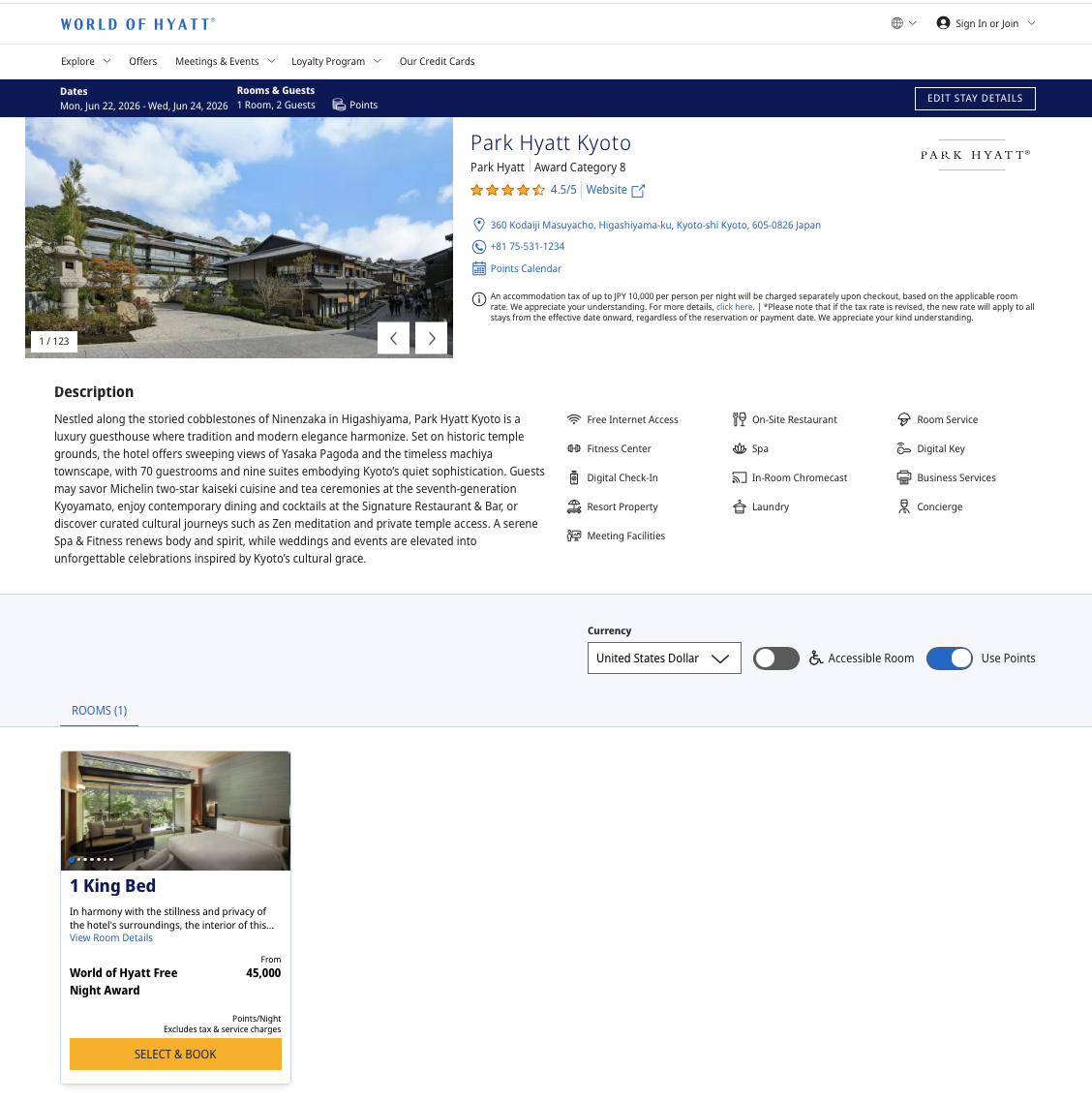Click the In-Room Chromecast icon

click(740, 478)
